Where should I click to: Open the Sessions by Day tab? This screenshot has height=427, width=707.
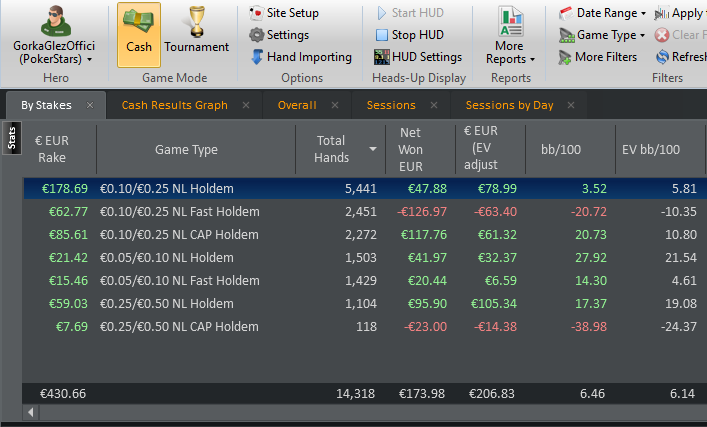(x=509, y=105)
